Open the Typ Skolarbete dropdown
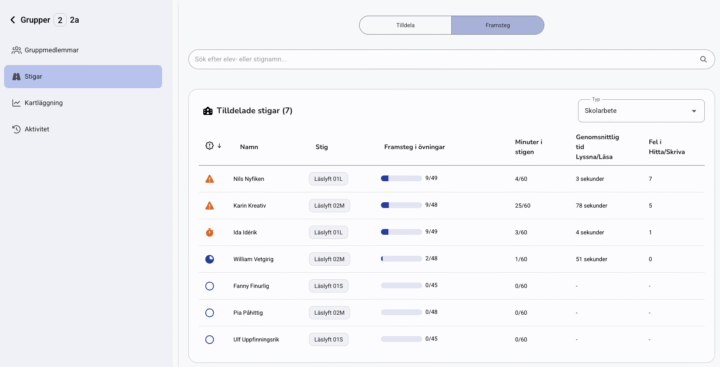The image size is (720, 367). coord(641,111)
